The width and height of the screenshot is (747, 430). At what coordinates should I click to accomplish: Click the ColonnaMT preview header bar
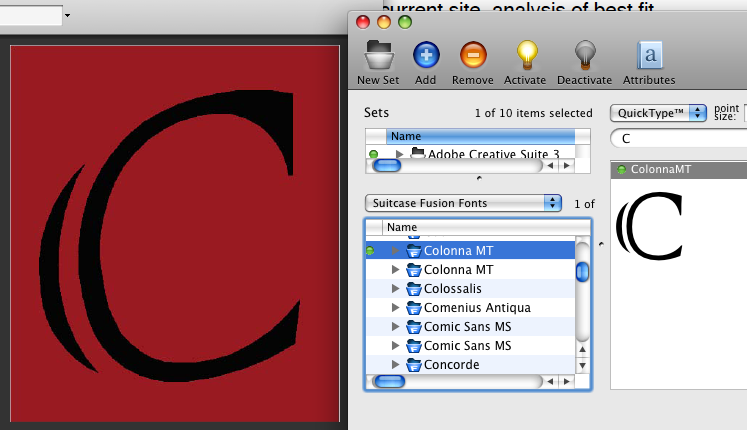(679, 170)
